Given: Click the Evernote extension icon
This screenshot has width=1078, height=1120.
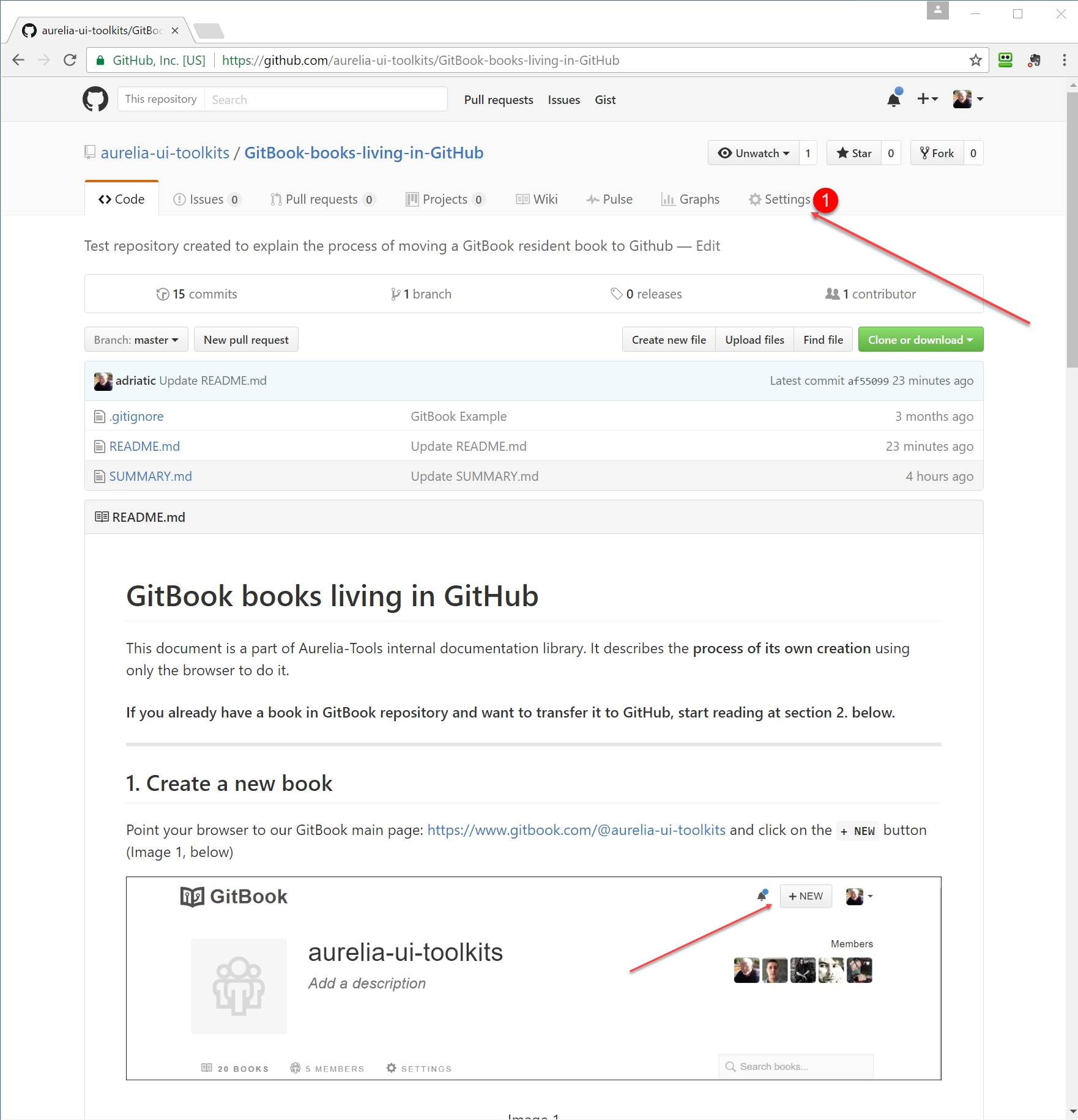Looking at the screenshot, I should click(1034, 60).
